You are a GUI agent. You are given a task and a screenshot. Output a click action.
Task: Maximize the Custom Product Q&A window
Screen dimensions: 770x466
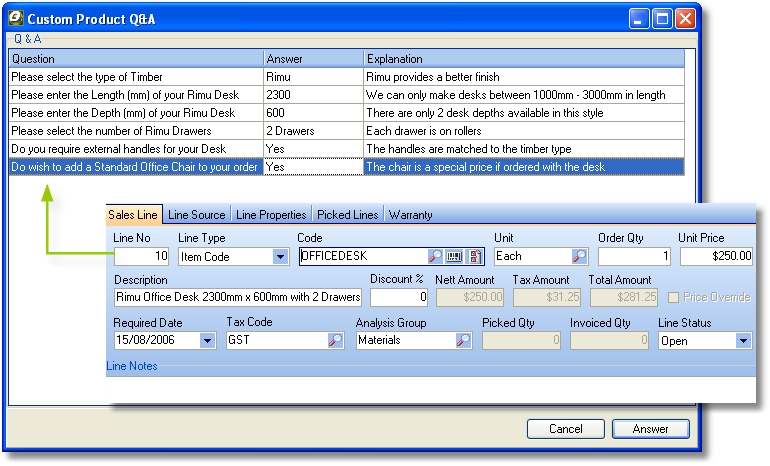tap(662, 18)
